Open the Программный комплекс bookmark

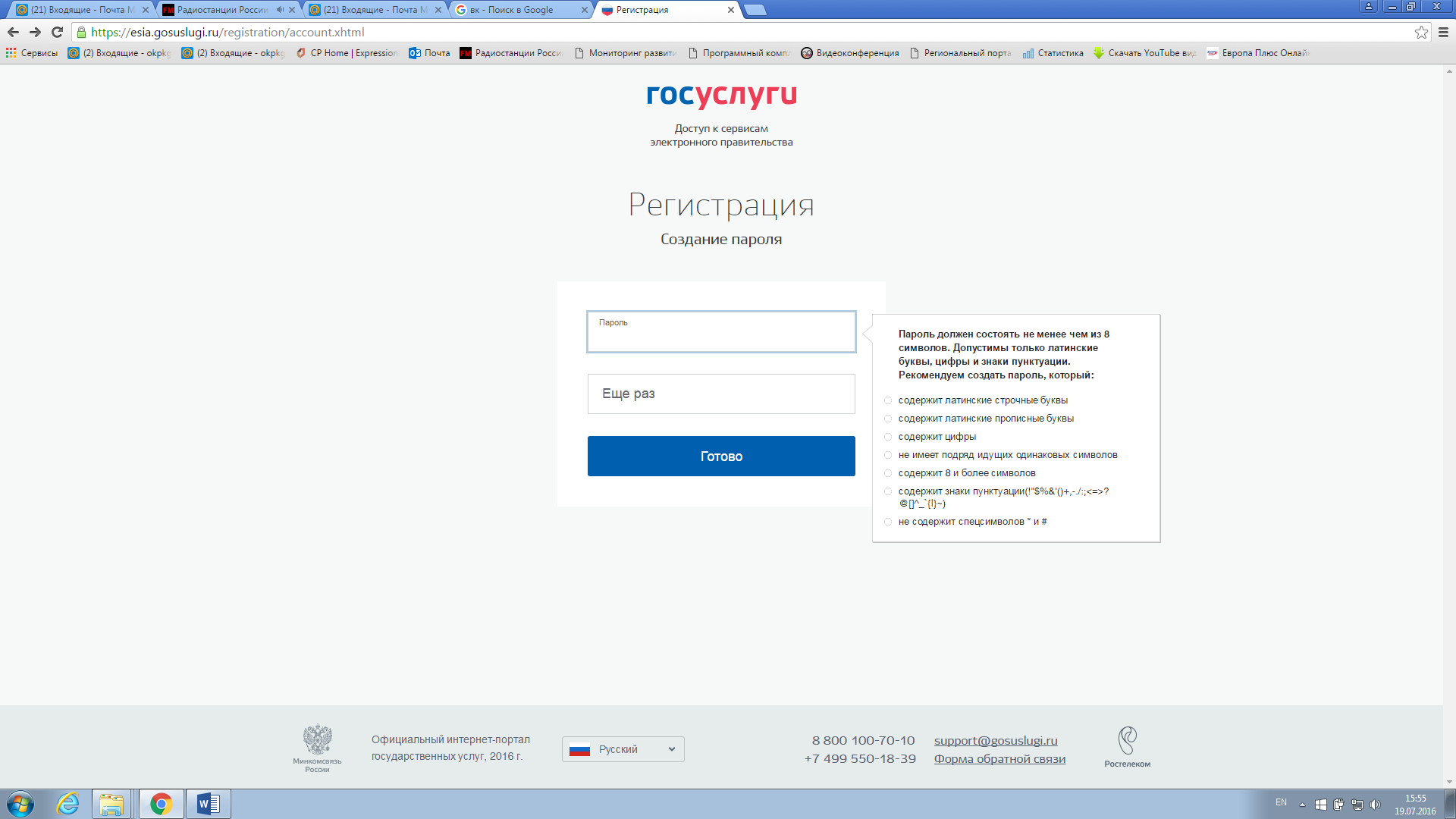coord(739,53)
